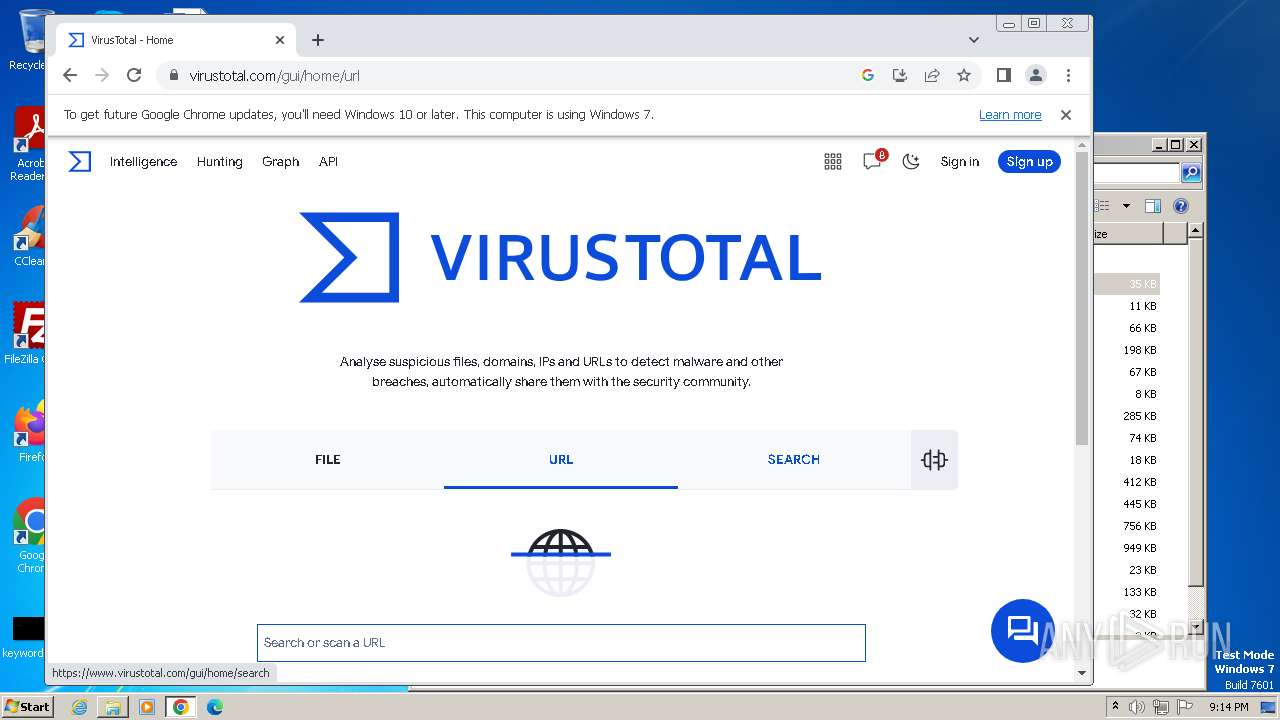Open Chrome three-dot menu
Screen dimensions: 1280x720
pyautogui.click(x=1068, y=75)
